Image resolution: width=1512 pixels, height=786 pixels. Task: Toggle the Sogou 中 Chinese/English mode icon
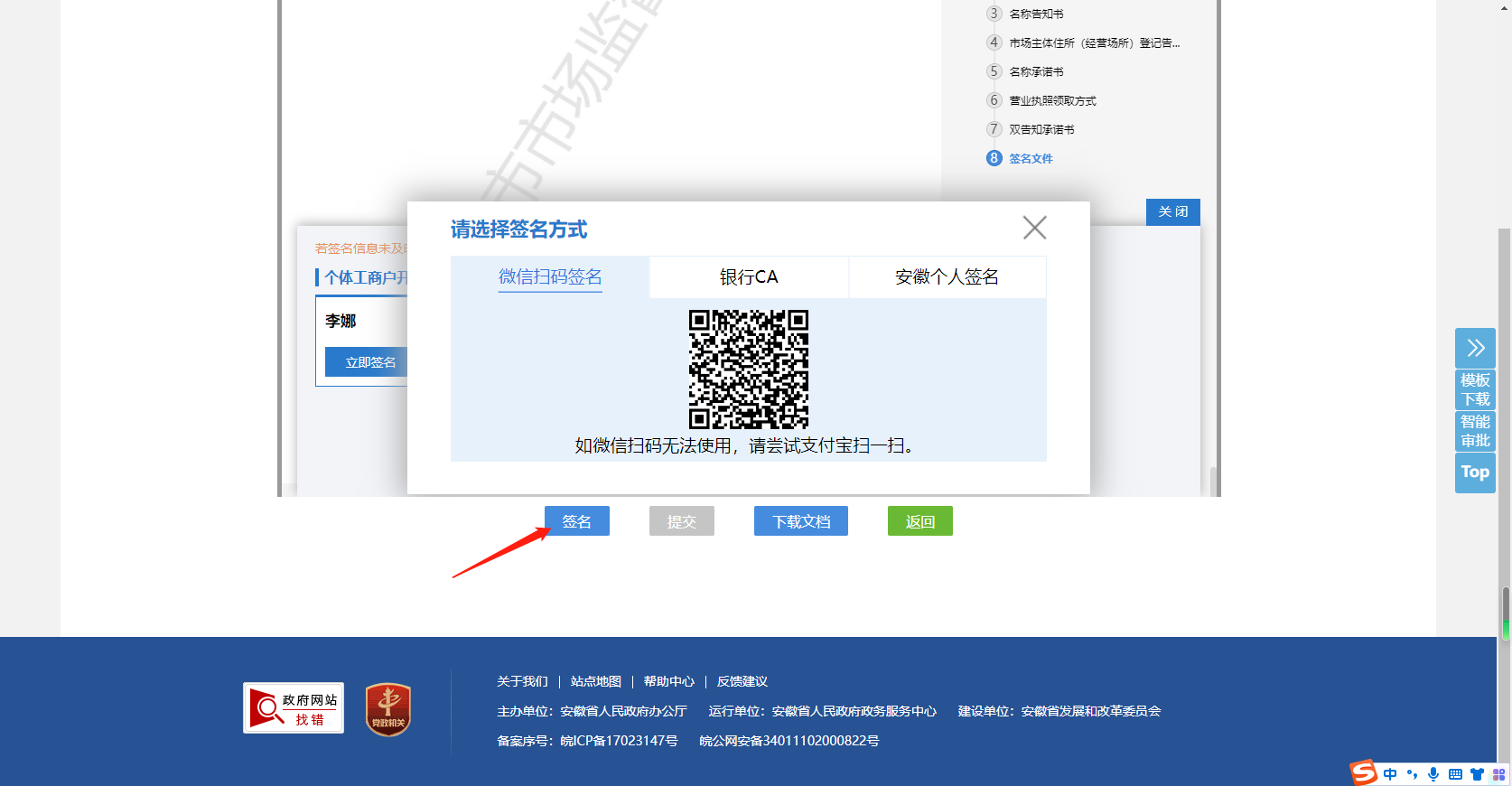(x=1390, y=774)
